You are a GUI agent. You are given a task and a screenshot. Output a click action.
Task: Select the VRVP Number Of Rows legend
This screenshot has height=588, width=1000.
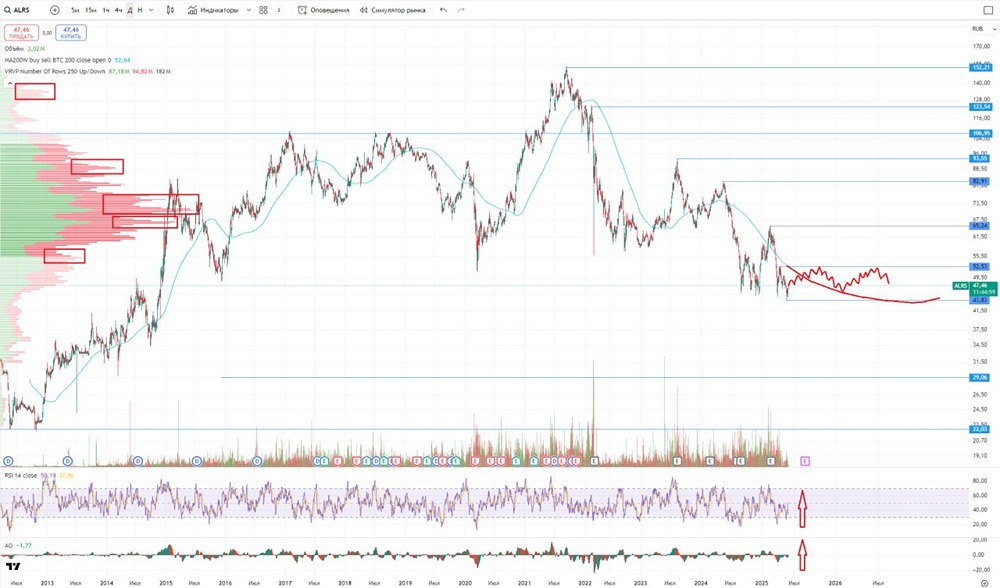[x=87, y=71]
